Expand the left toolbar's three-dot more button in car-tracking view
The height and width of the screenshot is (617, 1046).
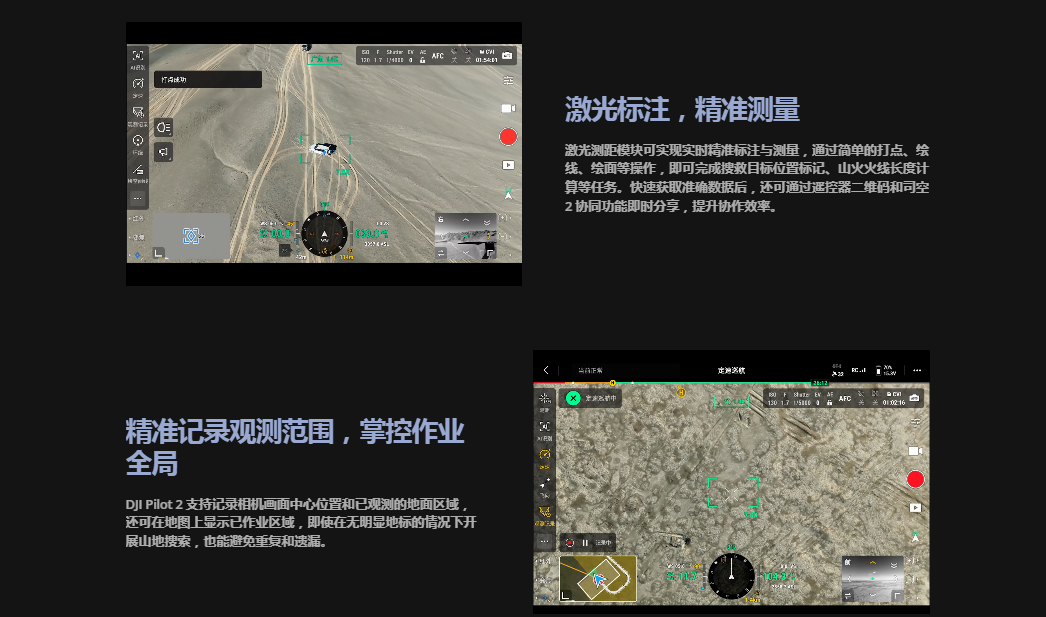click(x=138, y=199)
